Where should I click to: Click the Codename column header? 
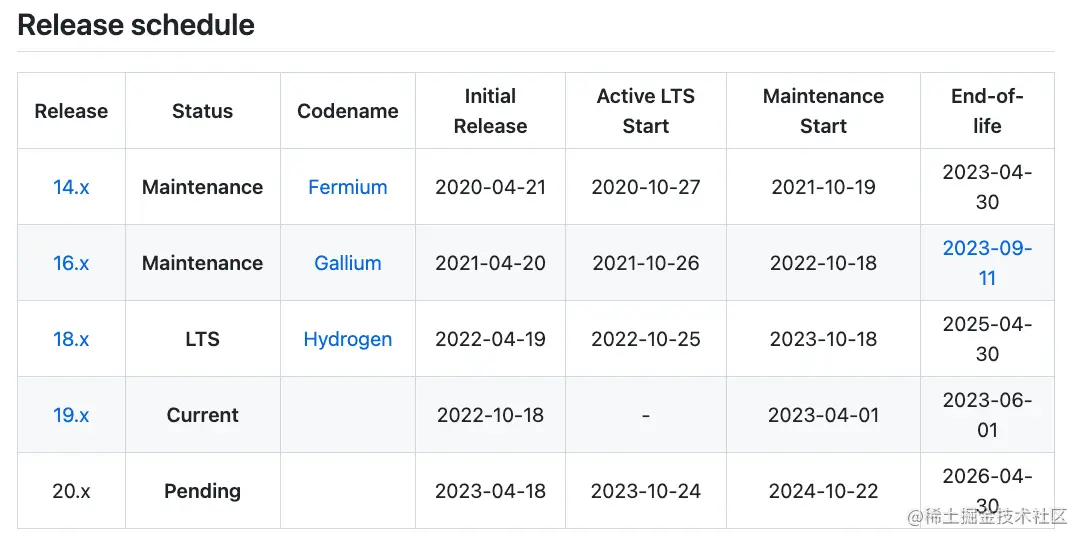pos(347,111)
